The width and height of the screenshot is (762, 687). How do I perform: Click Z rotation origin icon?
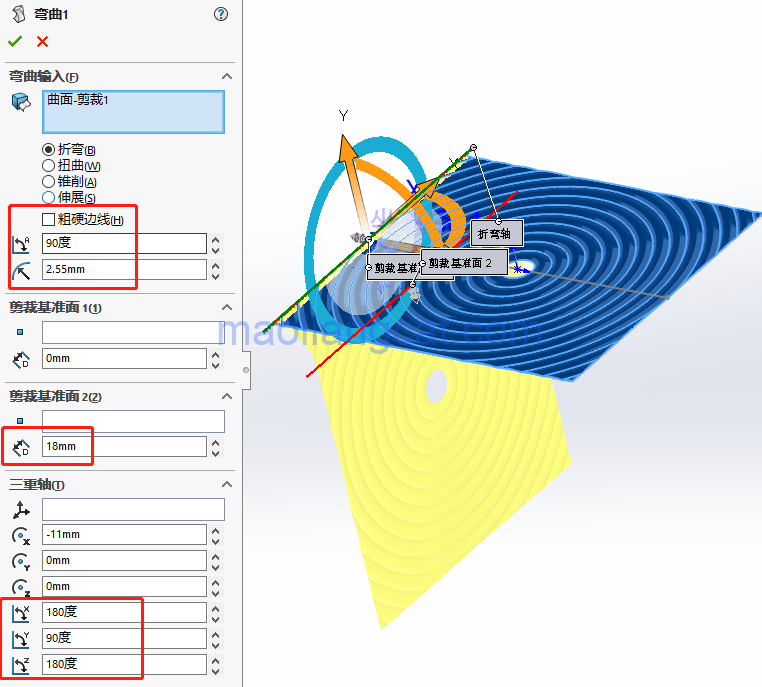(21, 588)
